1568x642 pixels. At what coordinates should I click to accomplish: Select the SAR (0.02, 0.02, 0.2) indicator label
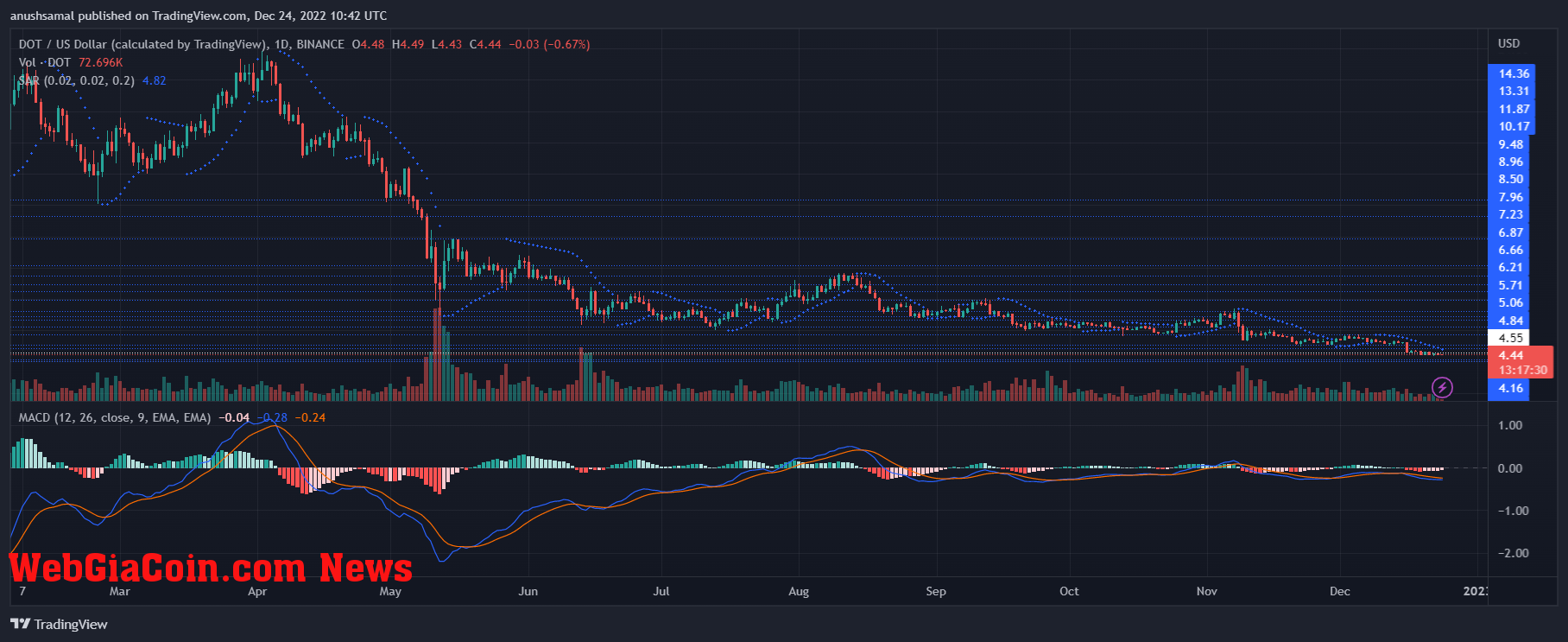point(77,80)
